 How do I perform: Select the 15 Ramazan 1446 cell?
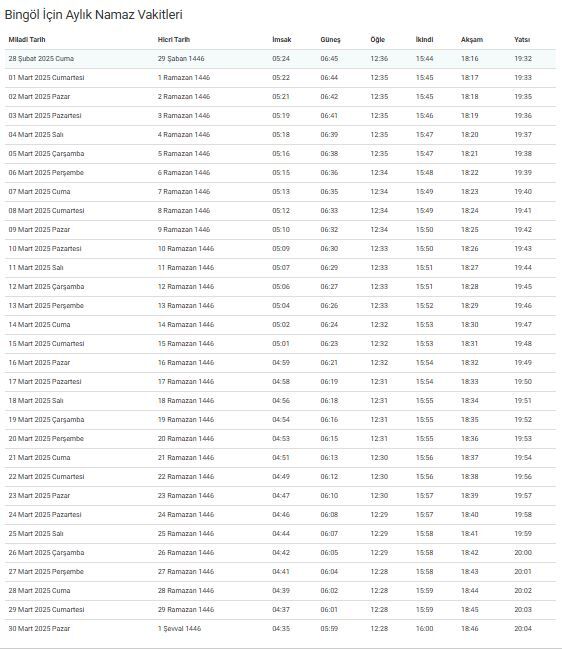(x=186, y=344)
